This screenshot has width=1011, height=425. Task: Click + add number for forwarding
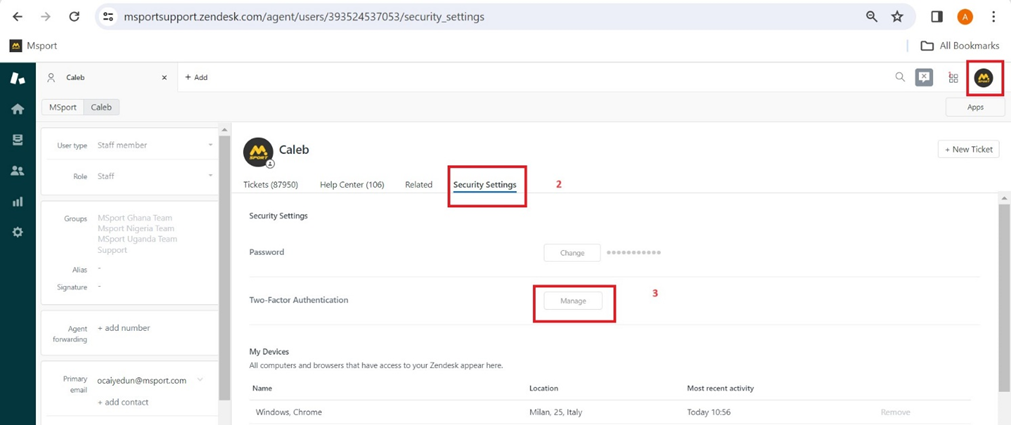pyautogui.click(x=124, y=328)
